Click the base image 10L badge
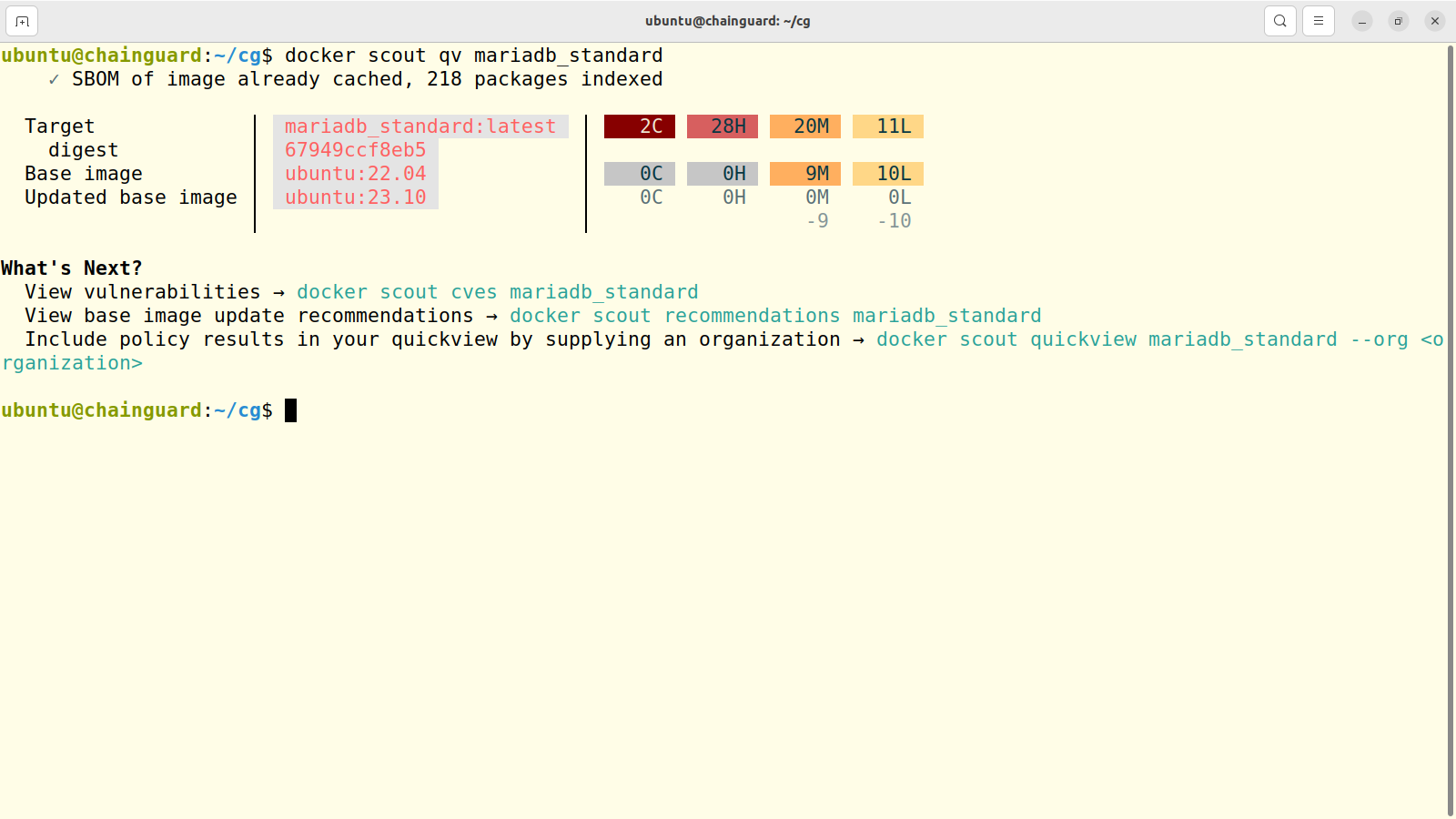The image size is (1456, 819). pyautogui.click(x=888, y=174)
